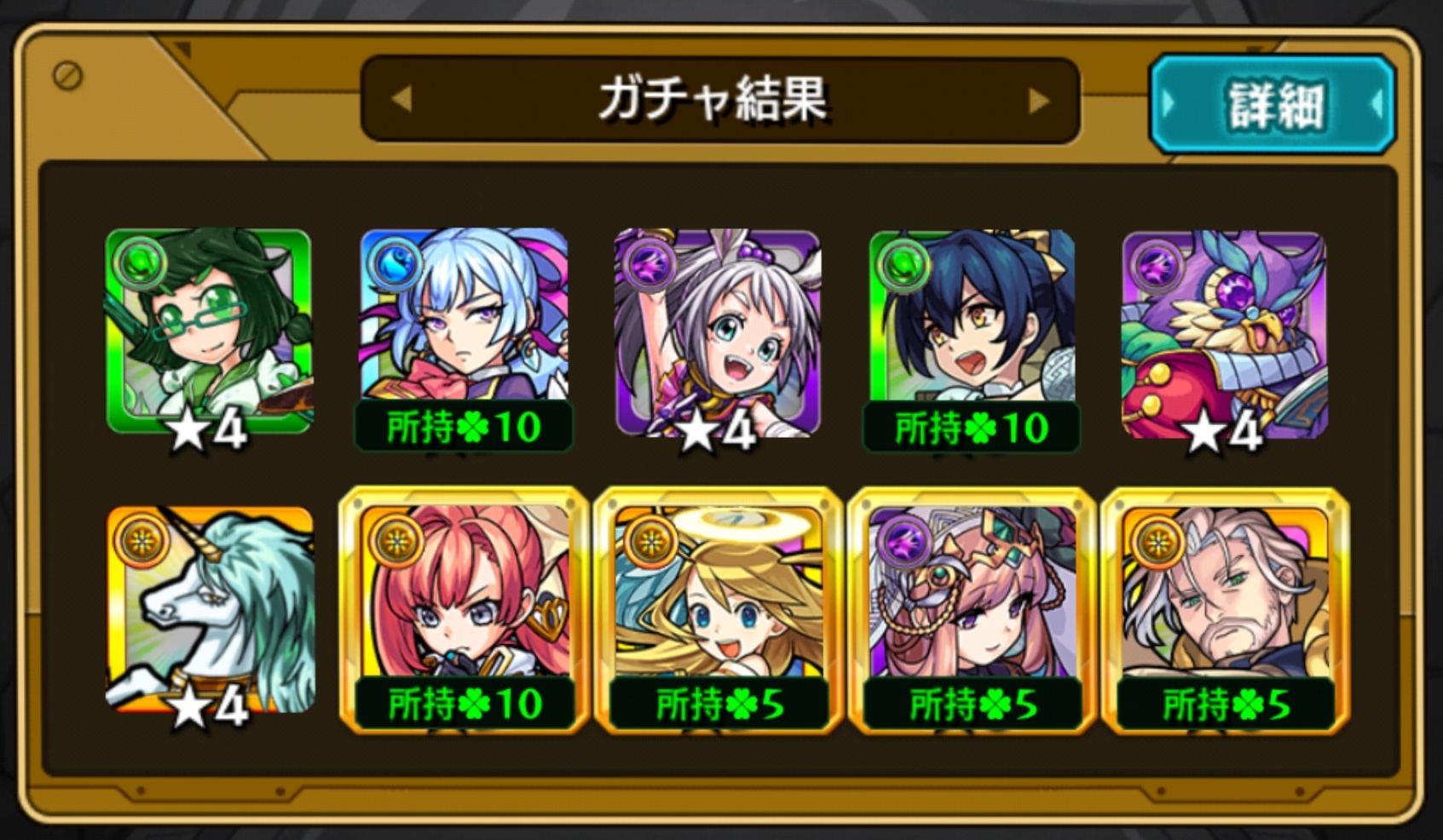Click the left arrow beside ガチャ結果

(x=402, y=100)
